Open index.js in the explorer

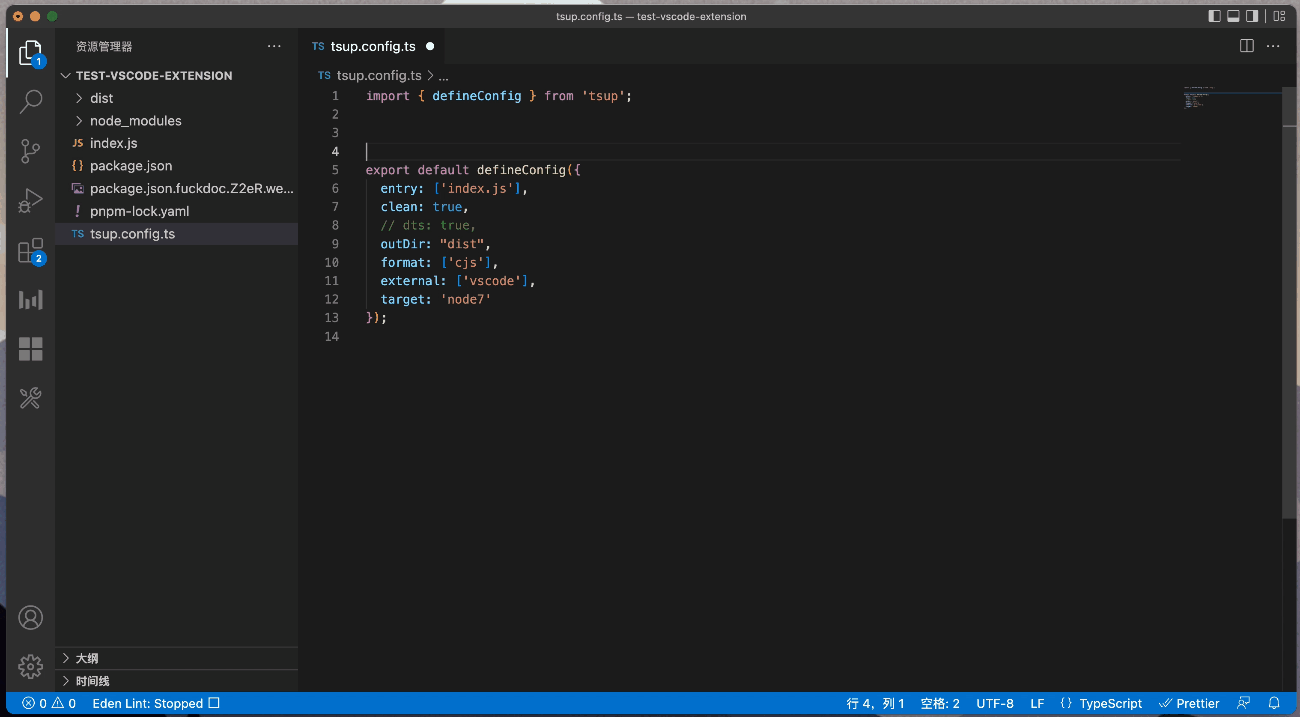pyautogui.click(x=176, y=143)
